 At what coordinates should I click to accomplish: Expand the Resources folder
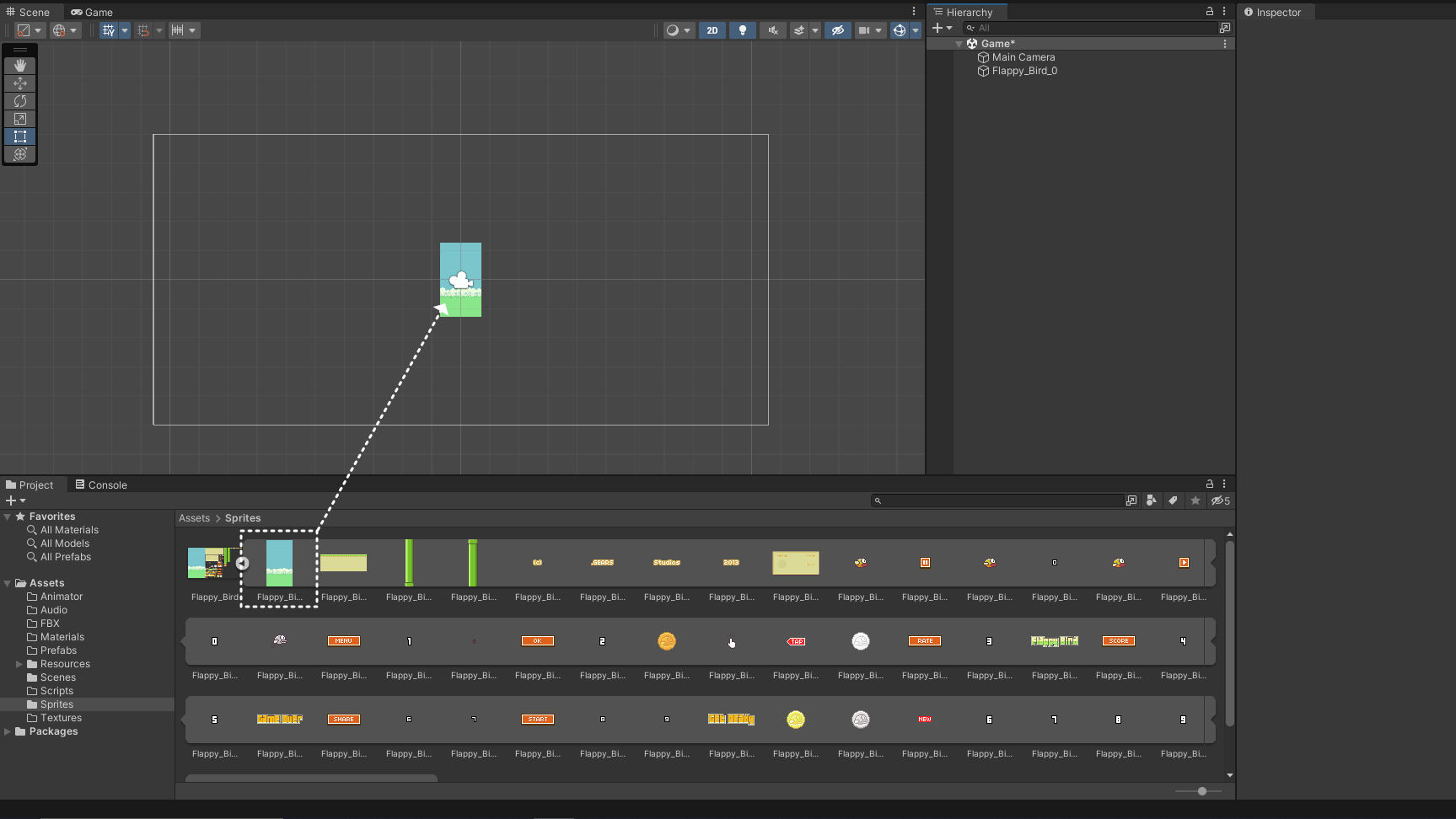19,664
